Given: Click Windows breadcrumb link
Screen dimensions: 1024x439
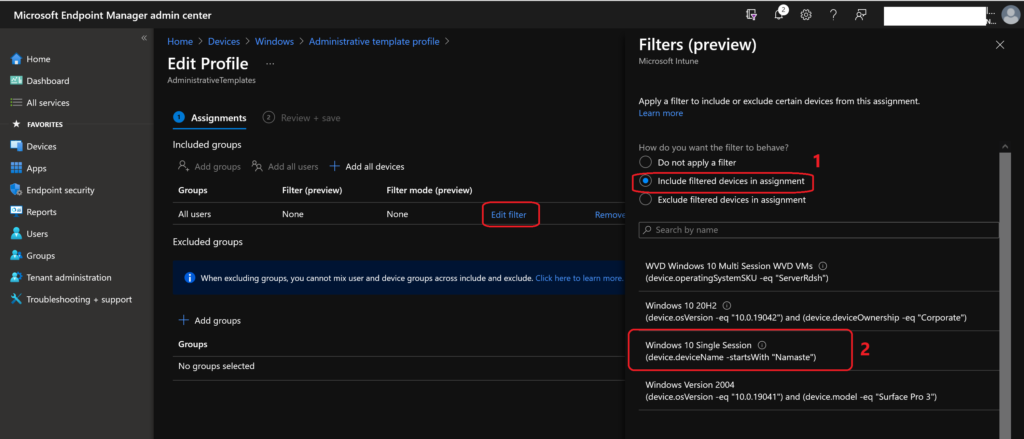Looking at the screenshot, I should click(x=274, y=41).
